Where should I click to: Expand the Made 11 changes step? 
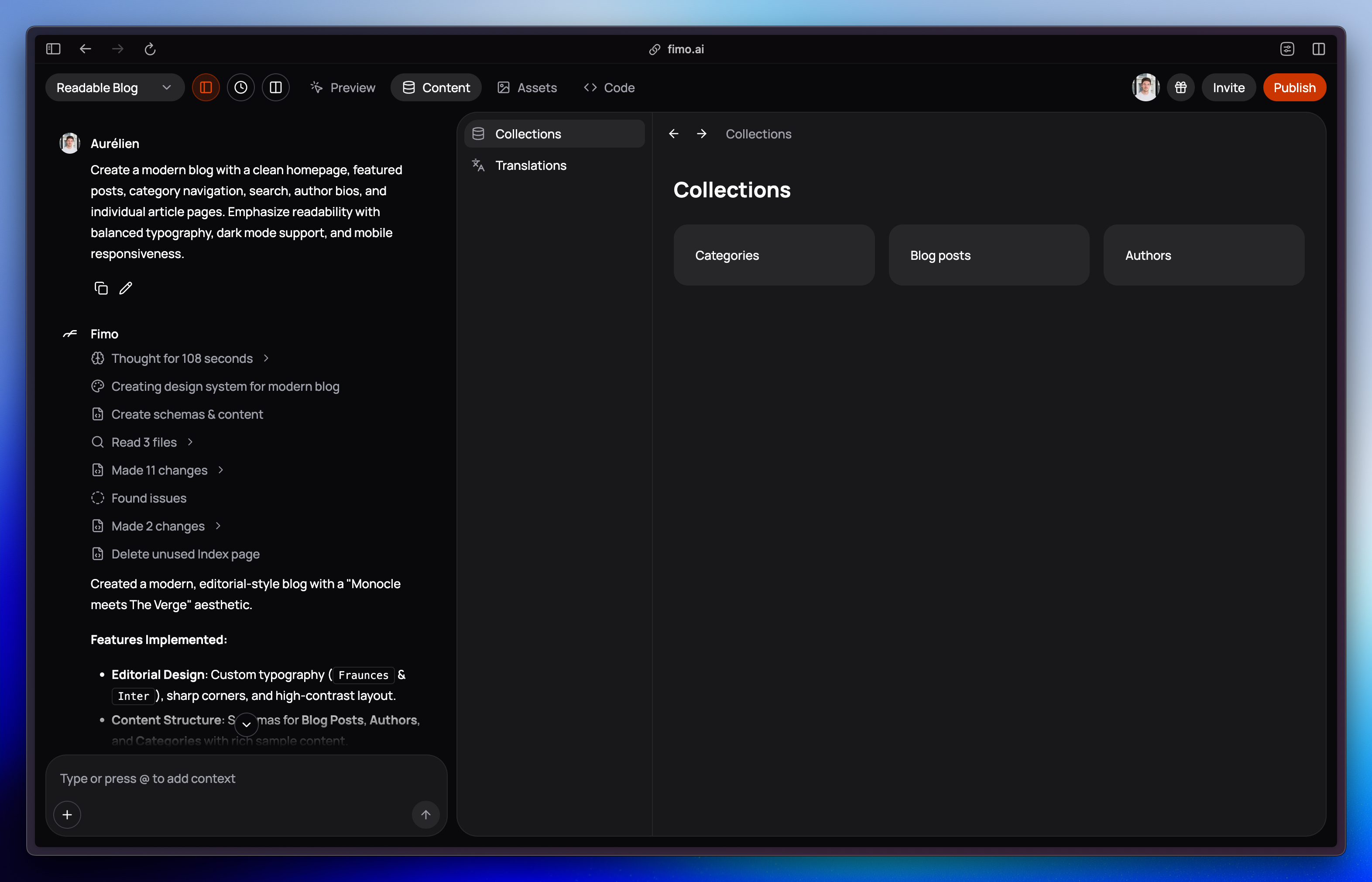click(x=159, y=470)
